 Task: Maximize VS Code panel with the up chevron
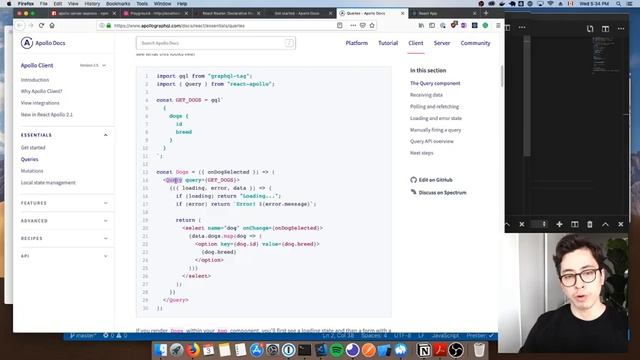(605, 224)
